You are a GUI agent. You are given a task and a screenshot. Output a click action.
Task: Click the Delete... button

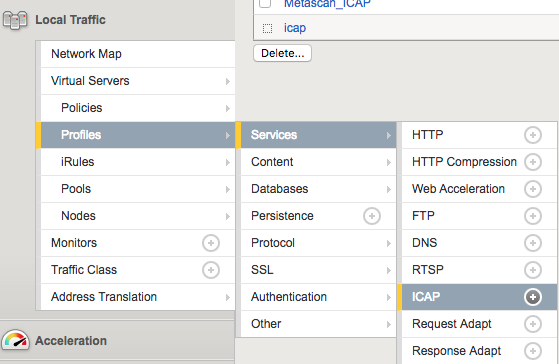coord(282,53)
